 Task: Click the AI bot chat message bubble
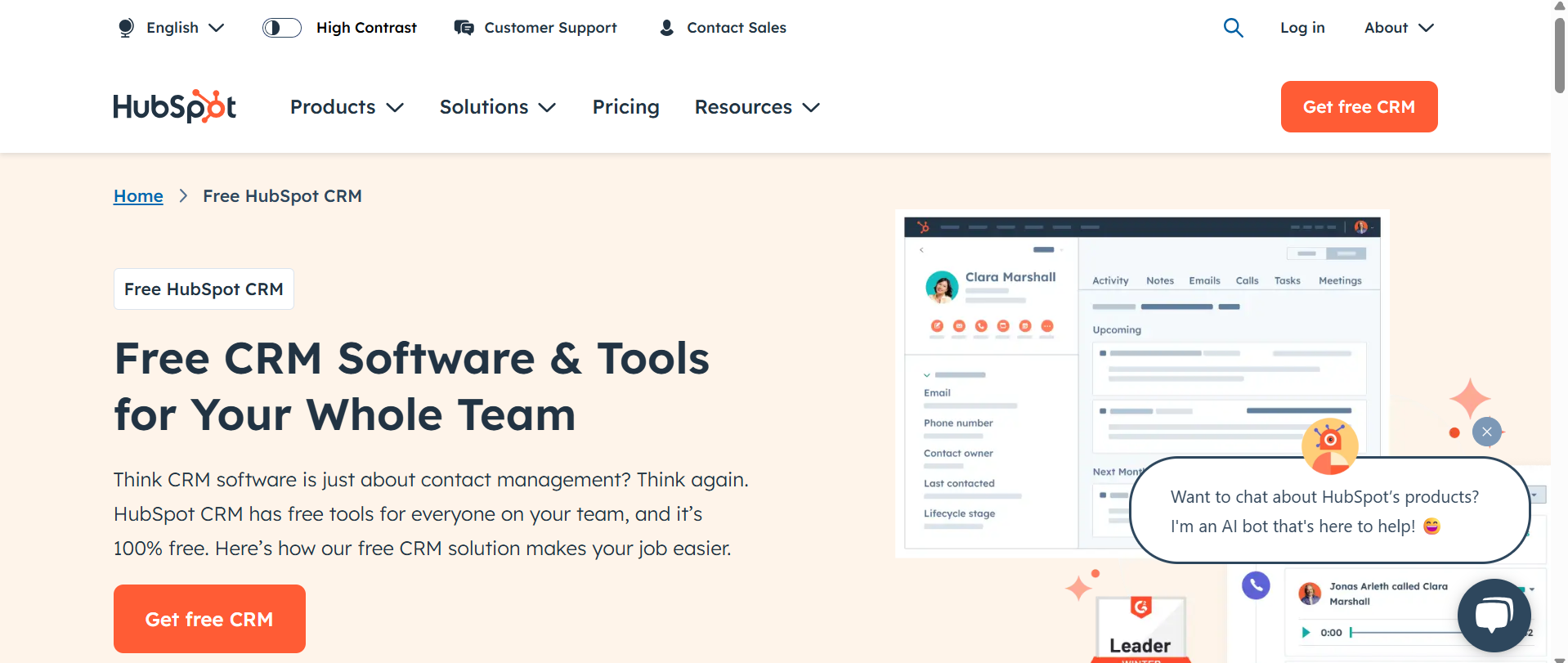[1329, 511]
